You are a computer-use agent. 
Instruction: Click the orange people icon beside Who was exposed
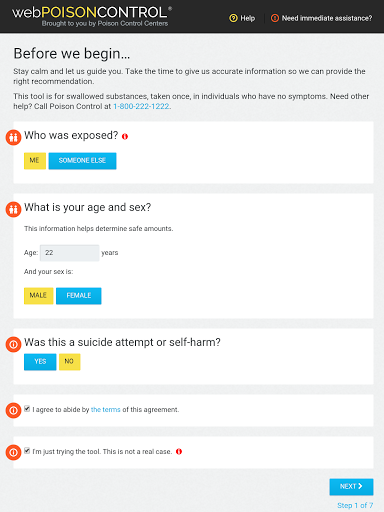point(13,137)
